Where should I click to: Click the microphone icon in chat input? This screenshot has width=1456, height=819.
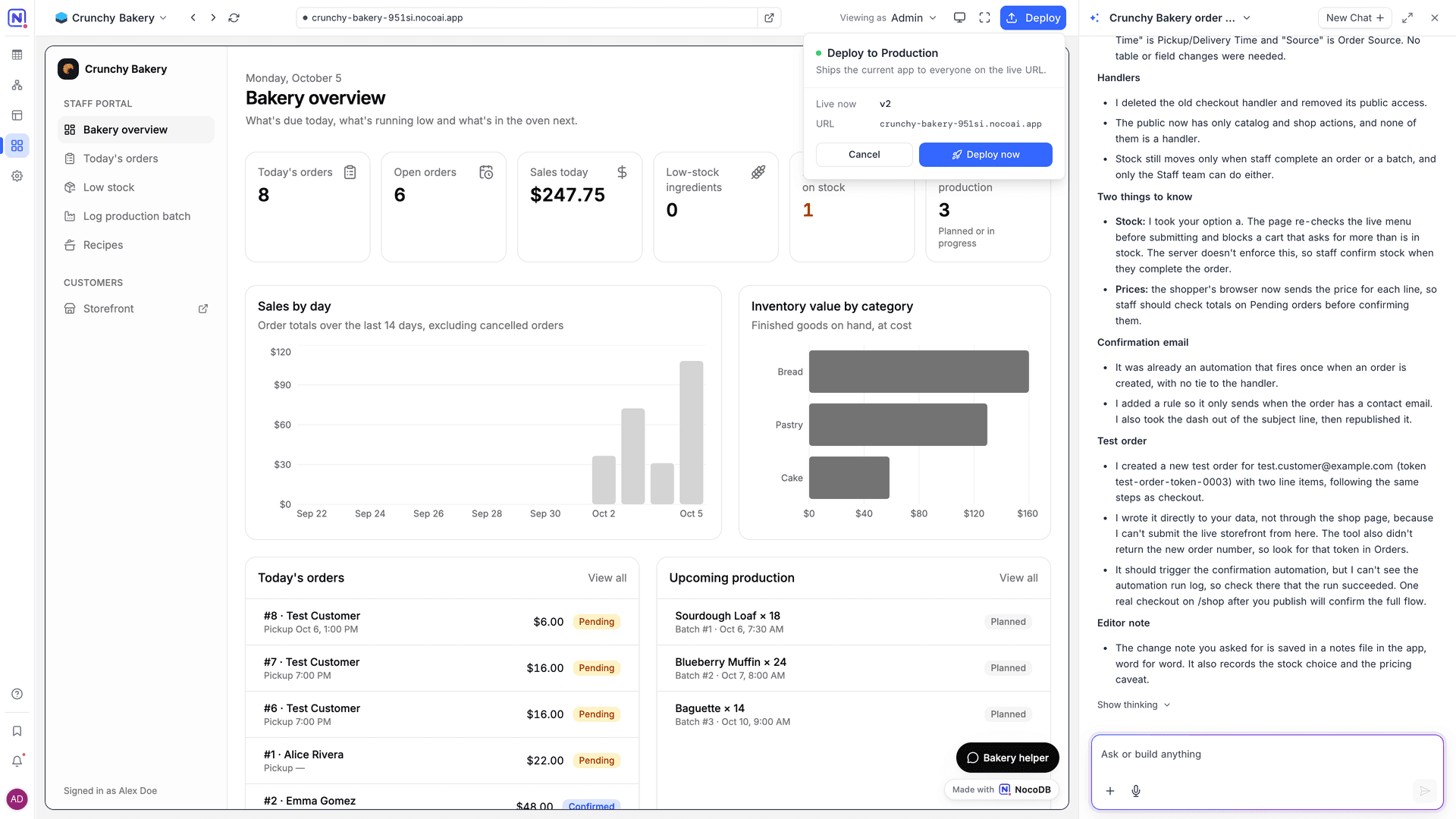1136,791
